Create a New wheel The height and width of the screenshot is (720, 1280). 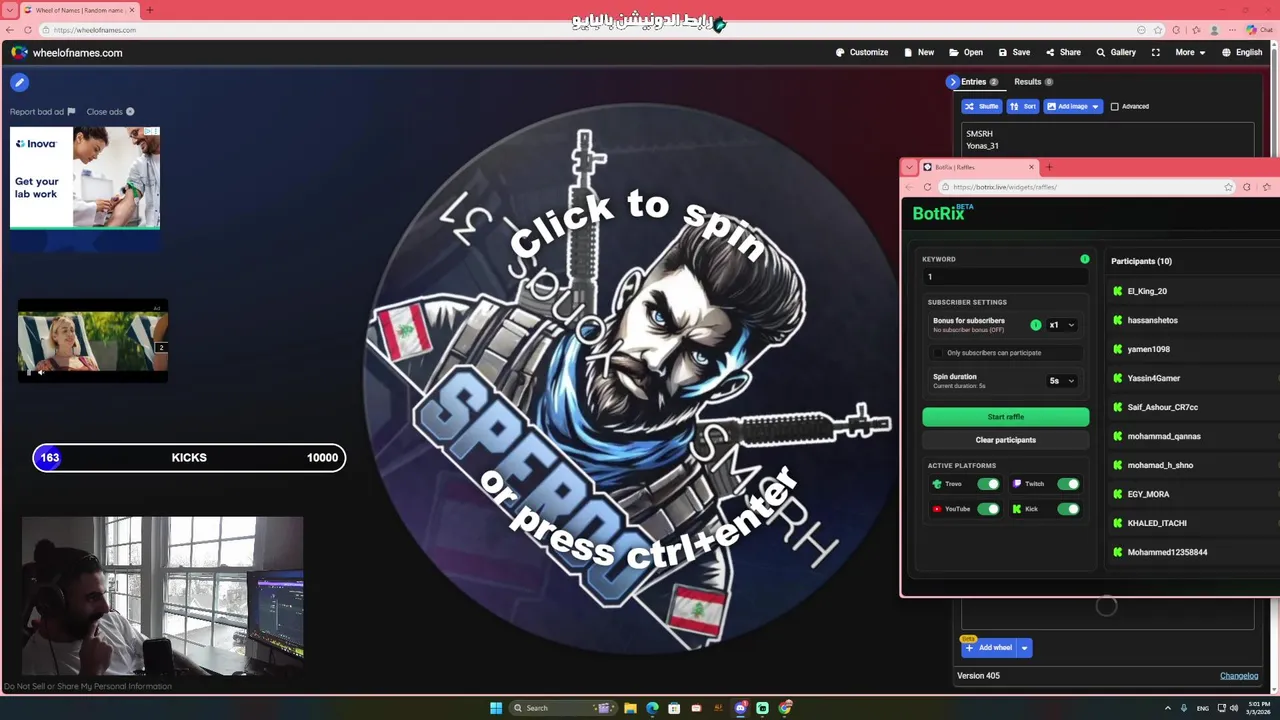point(919,52)
